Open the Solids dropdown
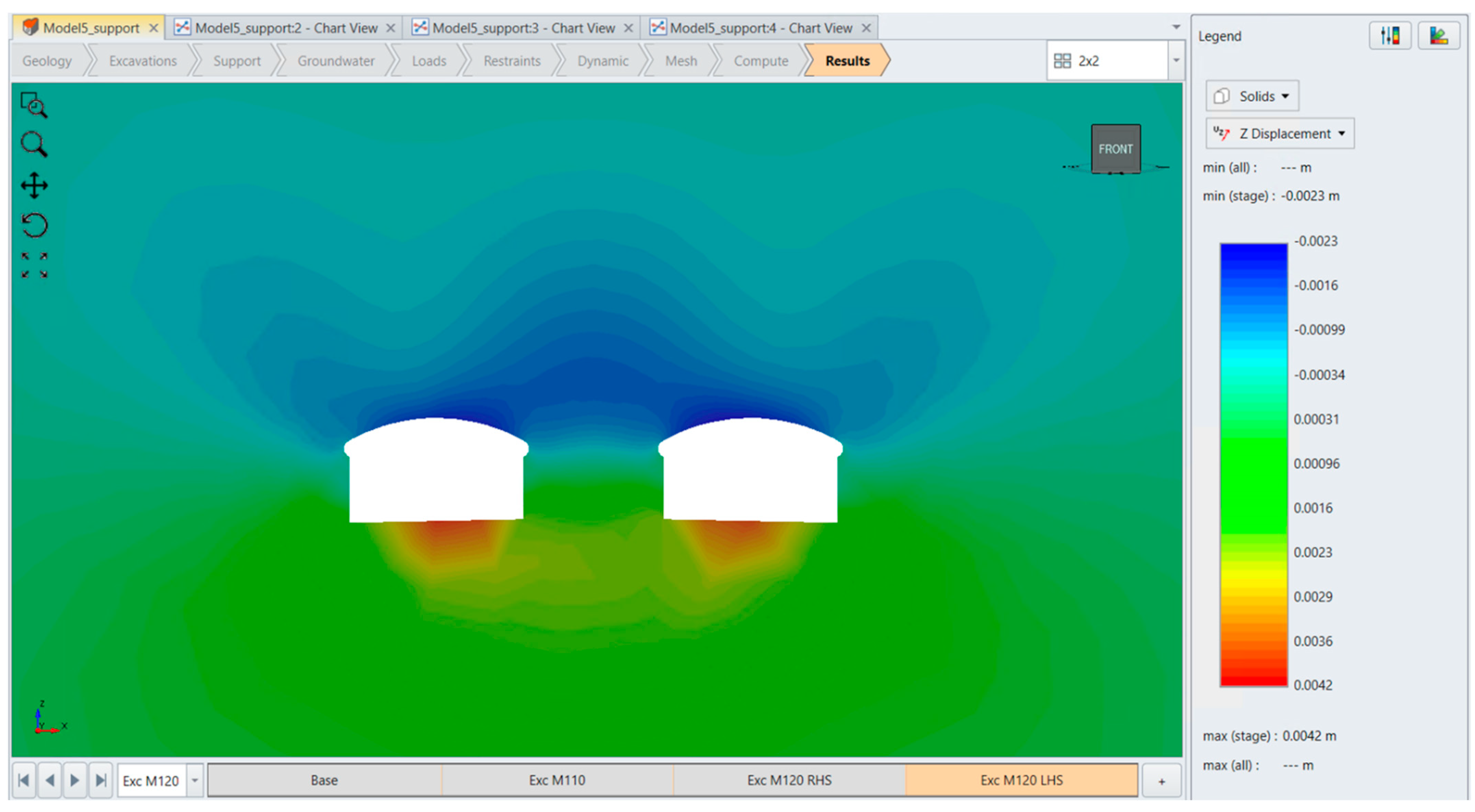 click(1252, 96)
